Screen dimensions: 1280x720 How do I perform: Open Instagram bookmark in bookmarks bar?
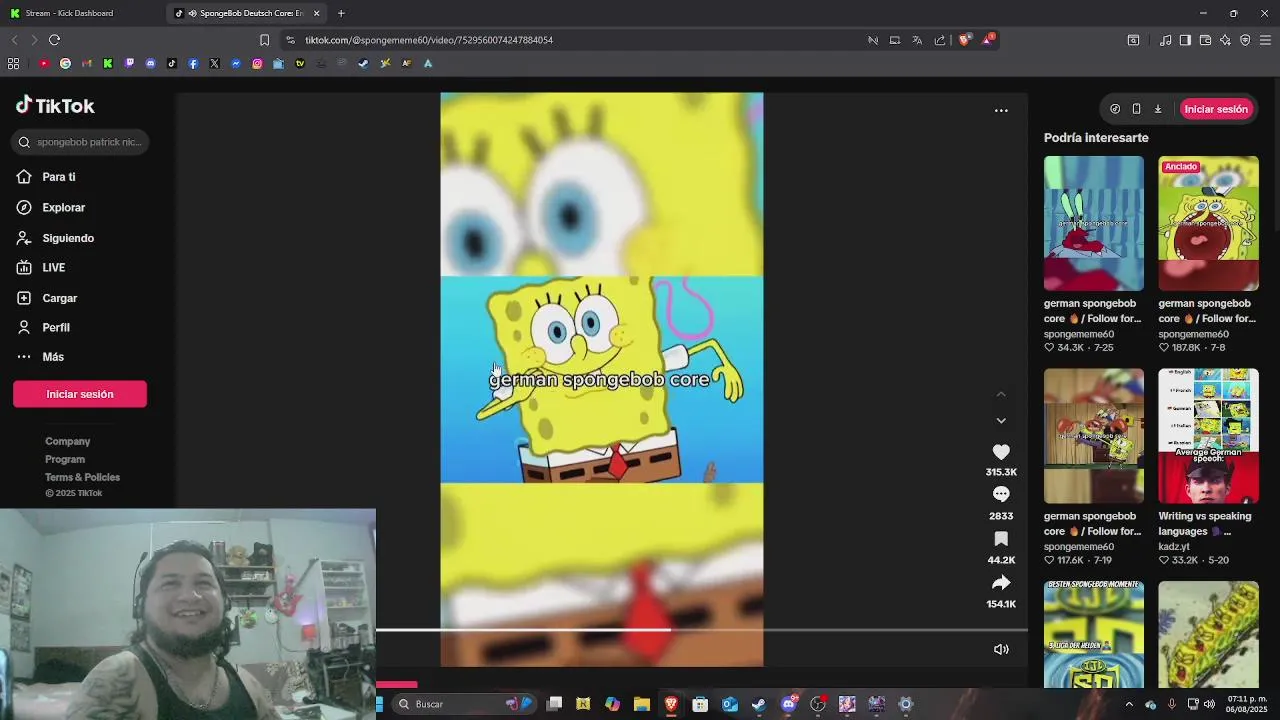pos(257,63)
